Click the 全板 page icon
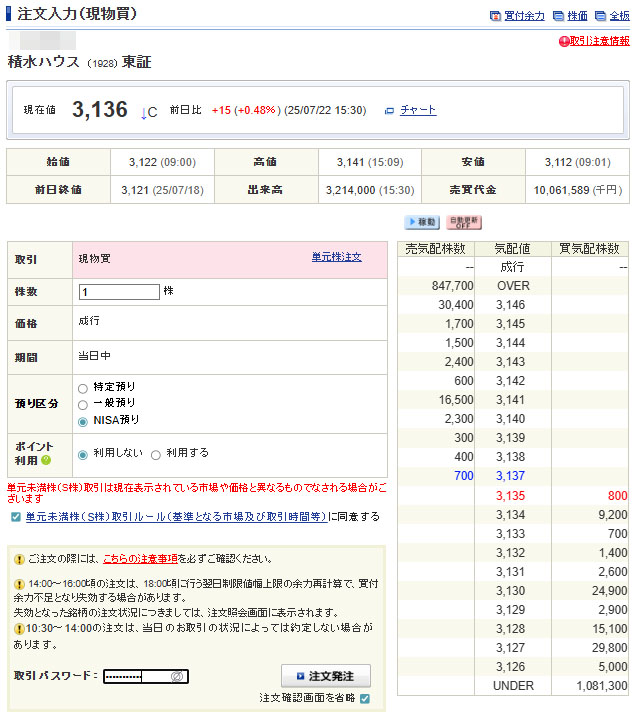 (x=600, y=16)
